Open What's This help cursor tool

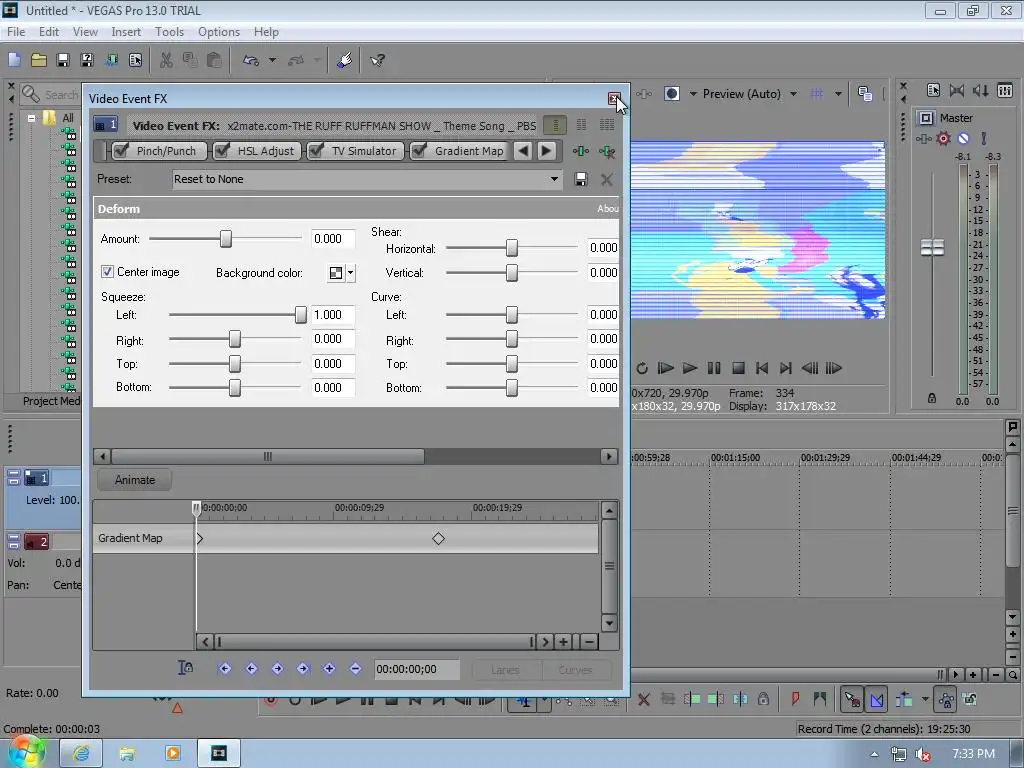coord(377,60)
